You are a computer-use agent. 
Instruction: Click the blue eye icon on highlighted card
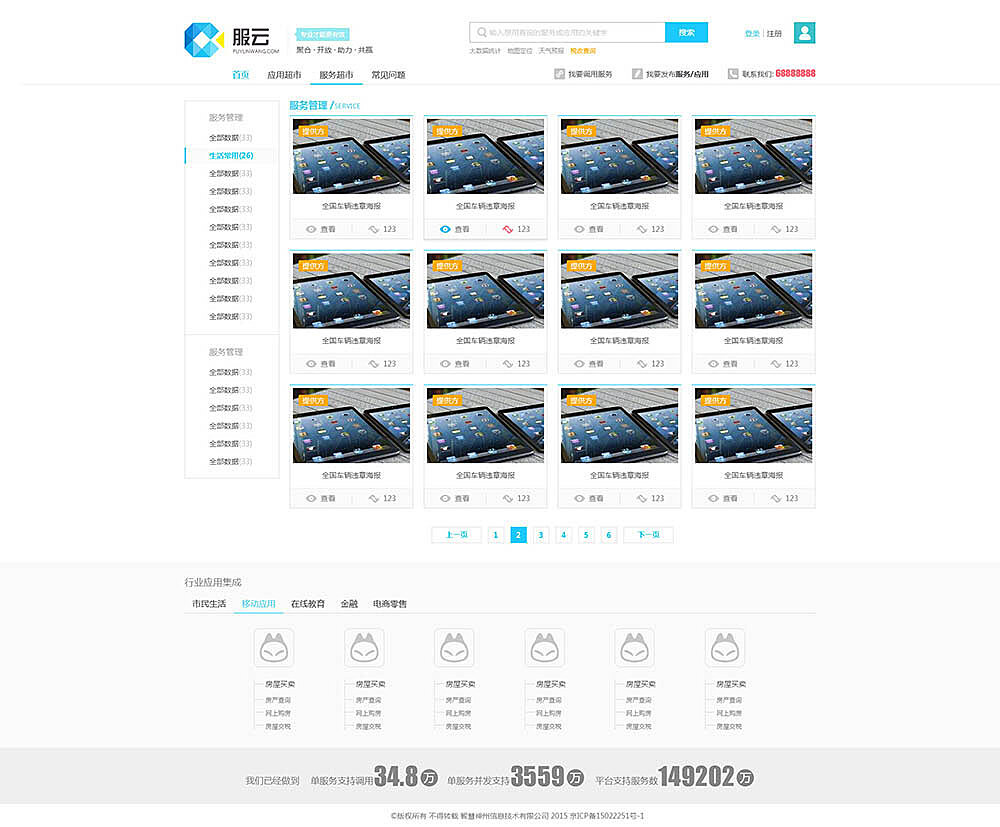445,229
